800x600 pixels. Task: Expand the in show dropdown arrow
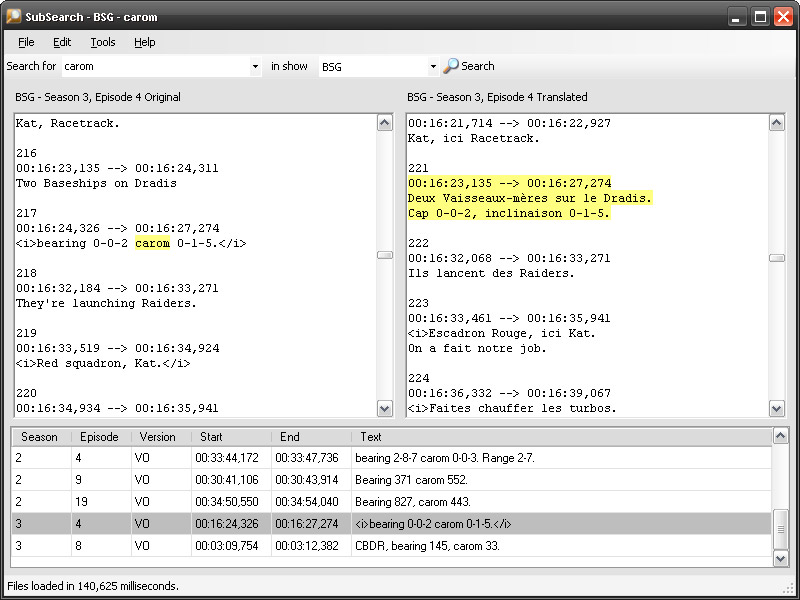pos(433,67)
